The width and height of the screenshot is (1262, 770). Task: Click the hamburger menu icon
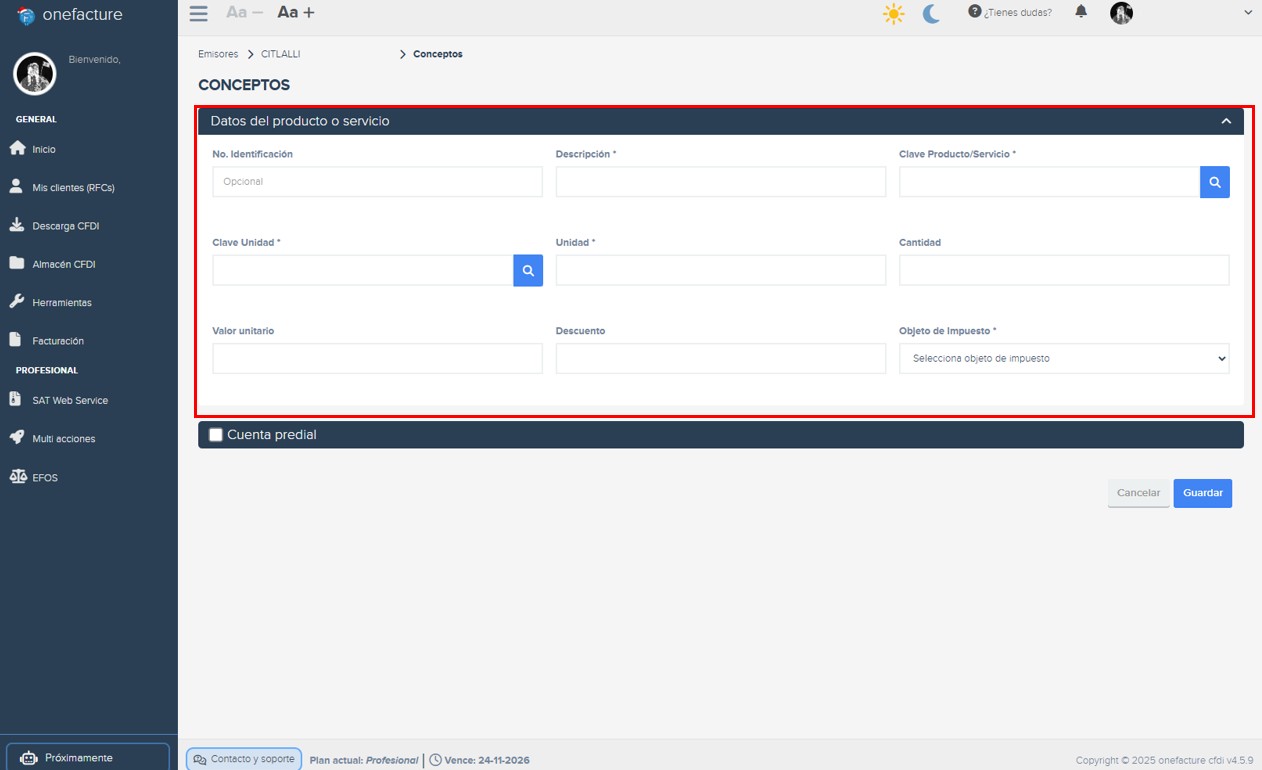(198, 13)
